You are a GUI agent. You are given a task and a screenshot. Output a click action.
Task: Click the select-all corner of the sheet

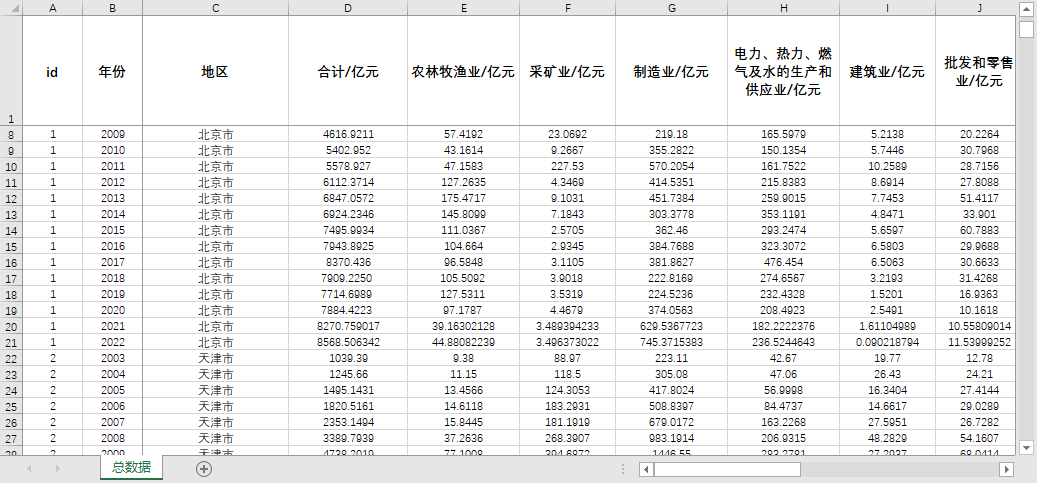click(11, 7)
